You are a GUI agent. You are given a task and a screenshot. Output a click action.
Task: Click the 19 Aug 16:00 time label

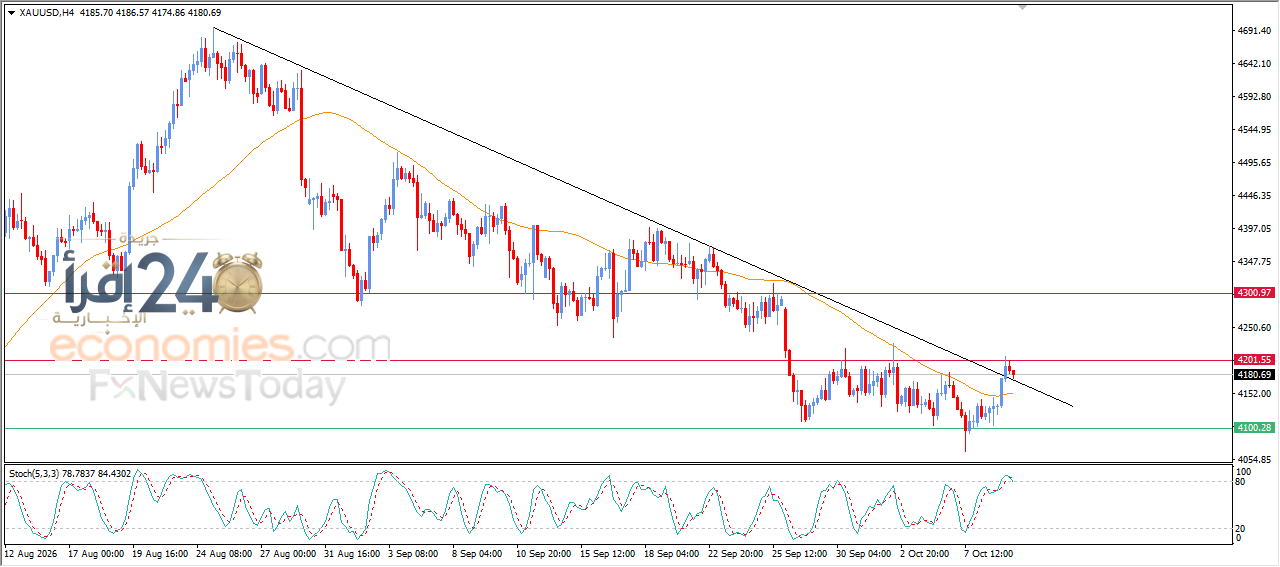pyautogui.click(x=160, y=552)
